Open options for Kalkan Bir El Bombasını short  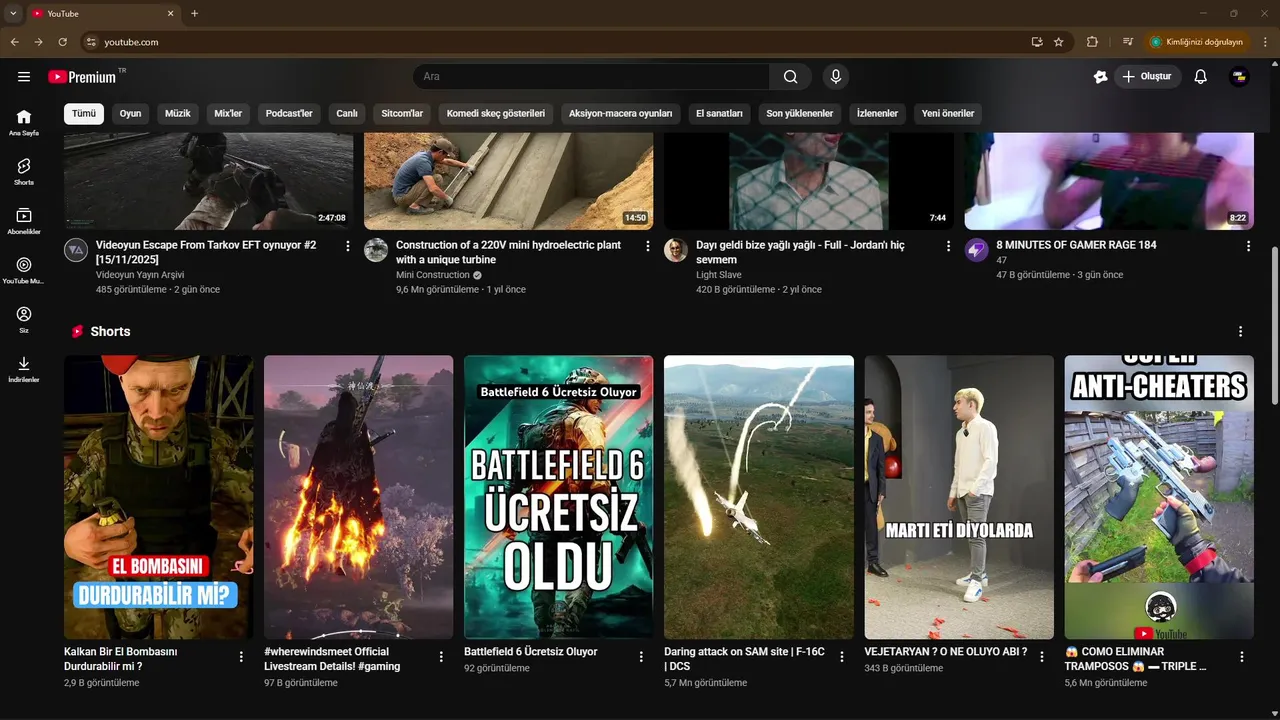click(x=241, y=657)
